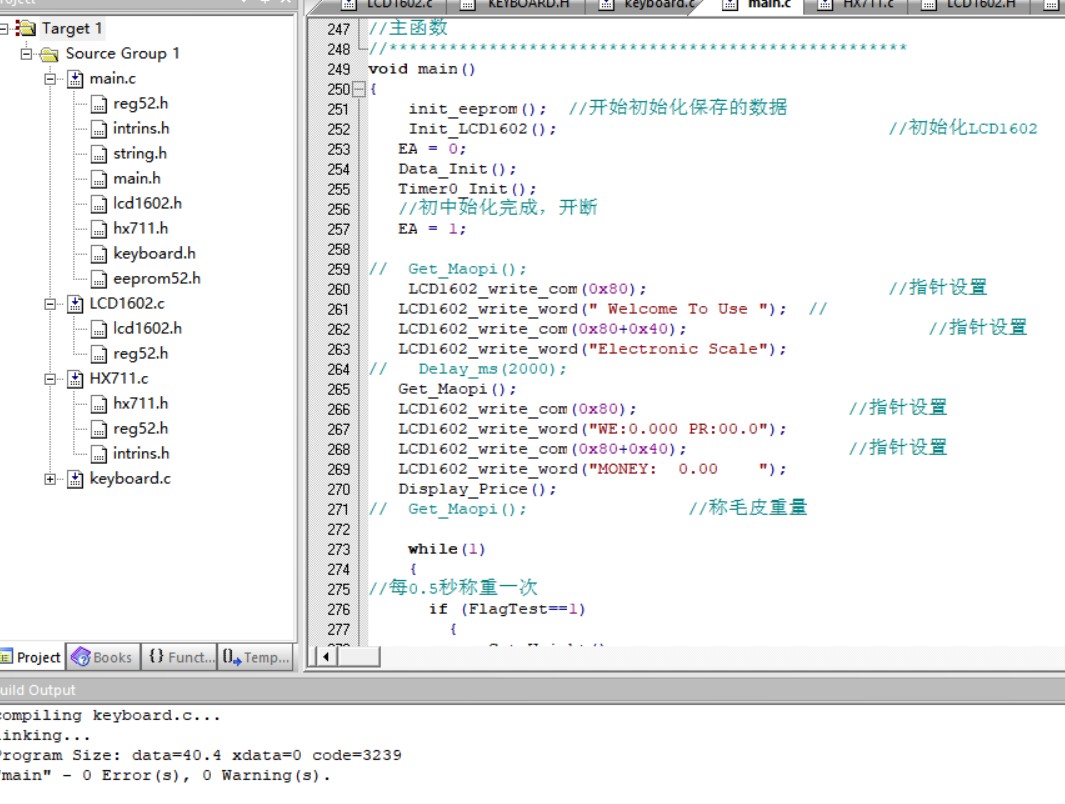The height and width of the screenshot is (804, 1065).
Task: Click the editor horizontal scroll left arrow
Action: click(x=327, y=657)
